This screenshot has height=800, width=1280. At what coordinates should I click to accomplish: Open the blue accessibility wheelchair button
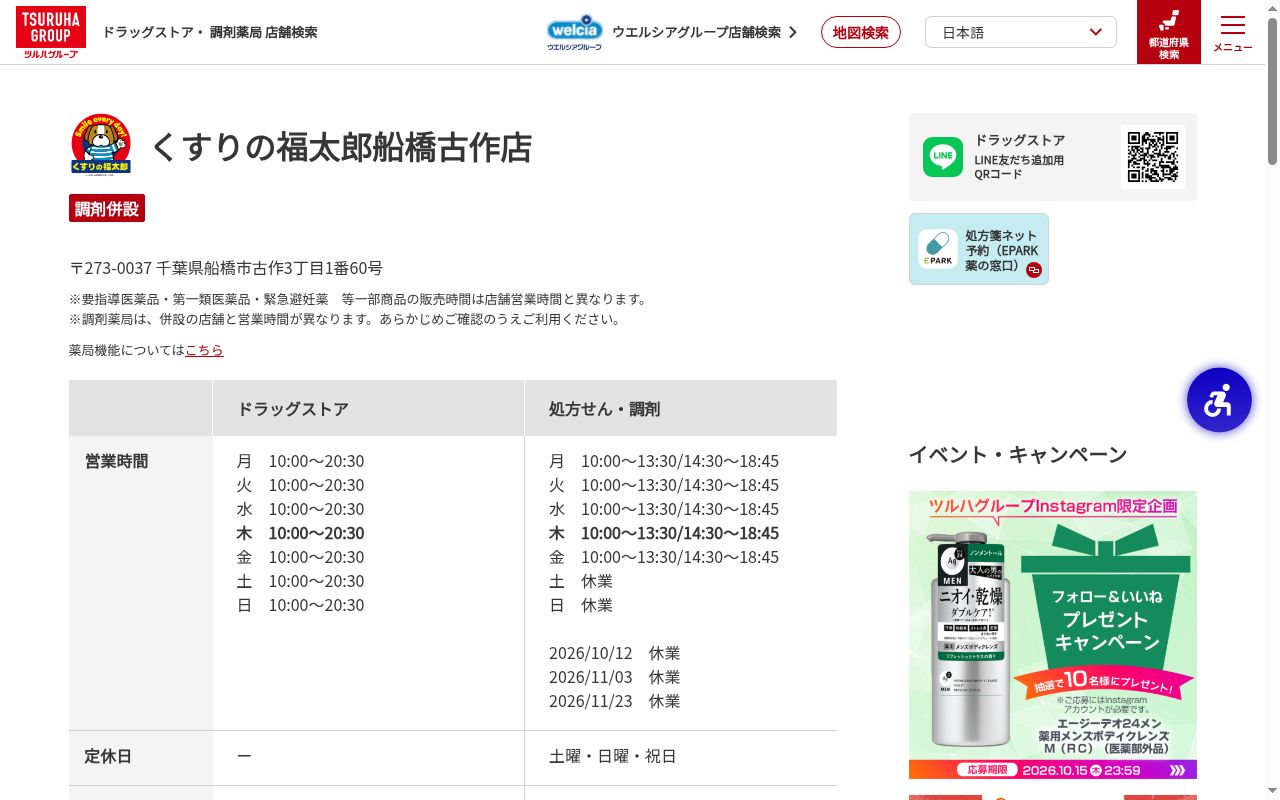tap(1219, 400)
